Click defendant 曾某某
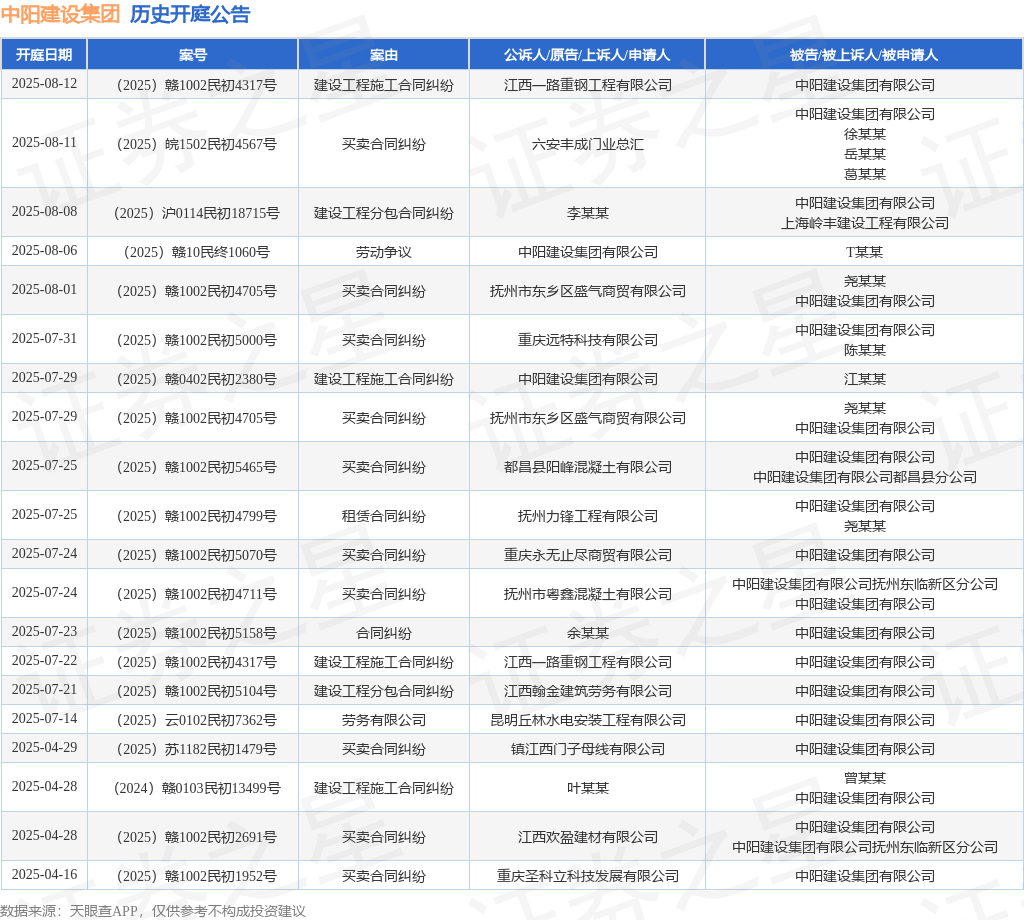1024x920 pixels. click(x=865, y=778)
